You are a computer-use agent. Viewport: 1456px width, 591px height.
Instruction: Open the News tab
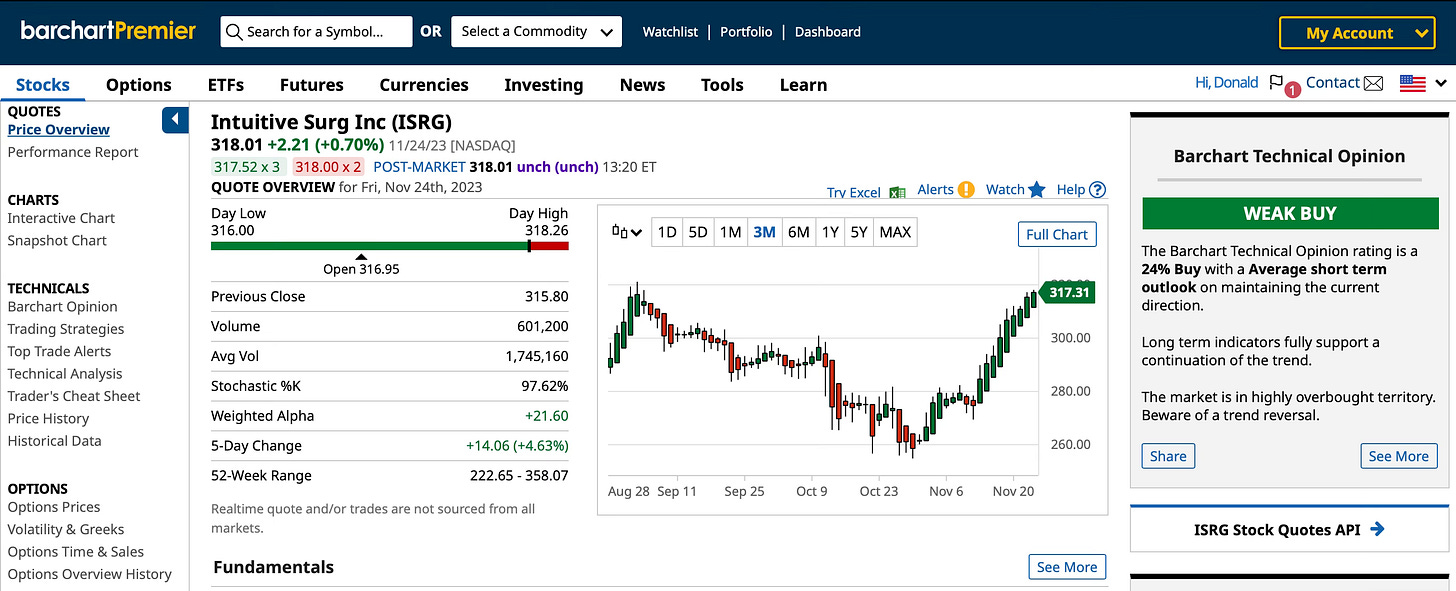pyautogui.click(x=642, y=84)
